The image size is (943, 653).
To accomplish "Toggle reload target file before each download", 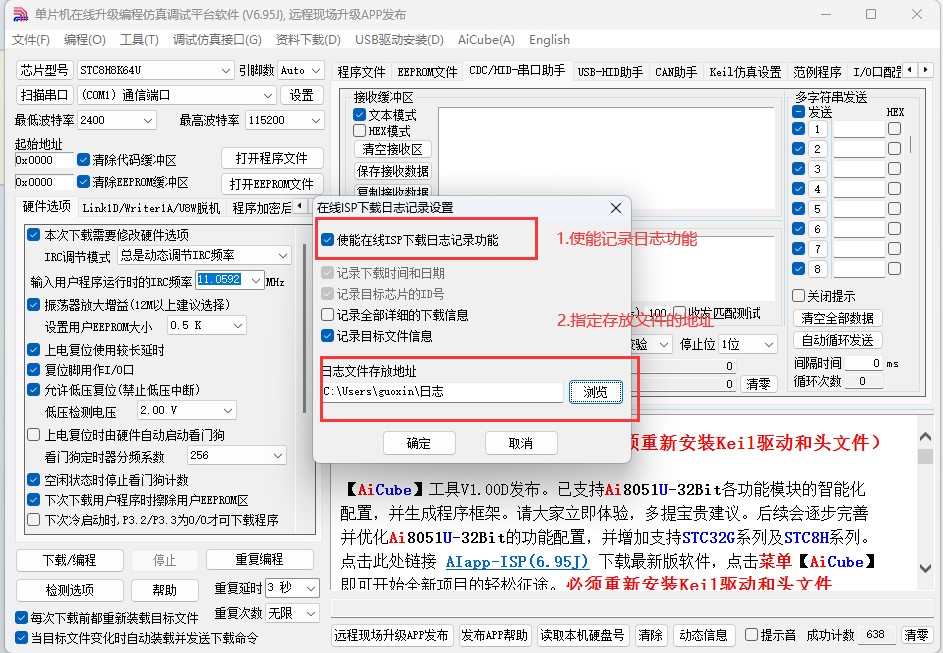I will click(x=21, y=618).
